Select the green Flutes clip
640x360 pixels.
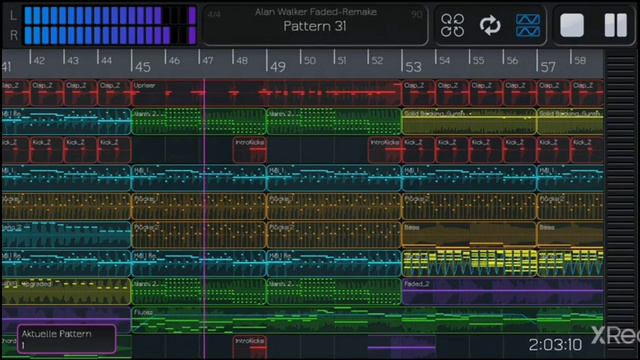(x=367, y=320)
